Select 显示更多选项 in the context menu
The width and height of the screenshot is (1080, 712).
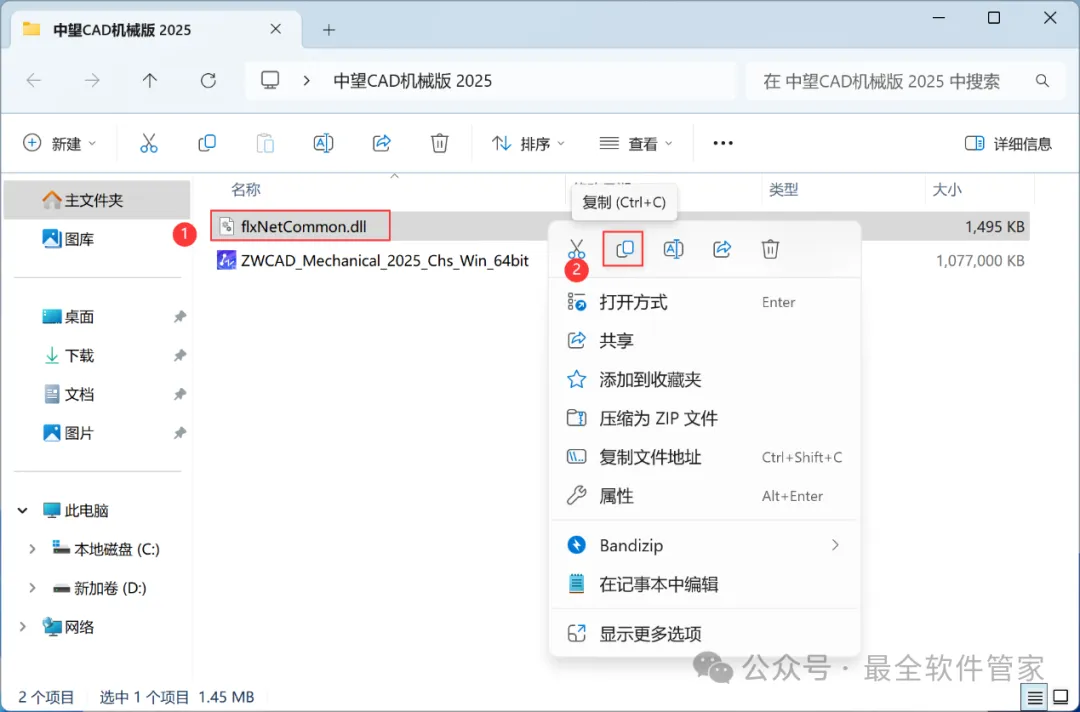pyautogui.click(x=705, y=634)
